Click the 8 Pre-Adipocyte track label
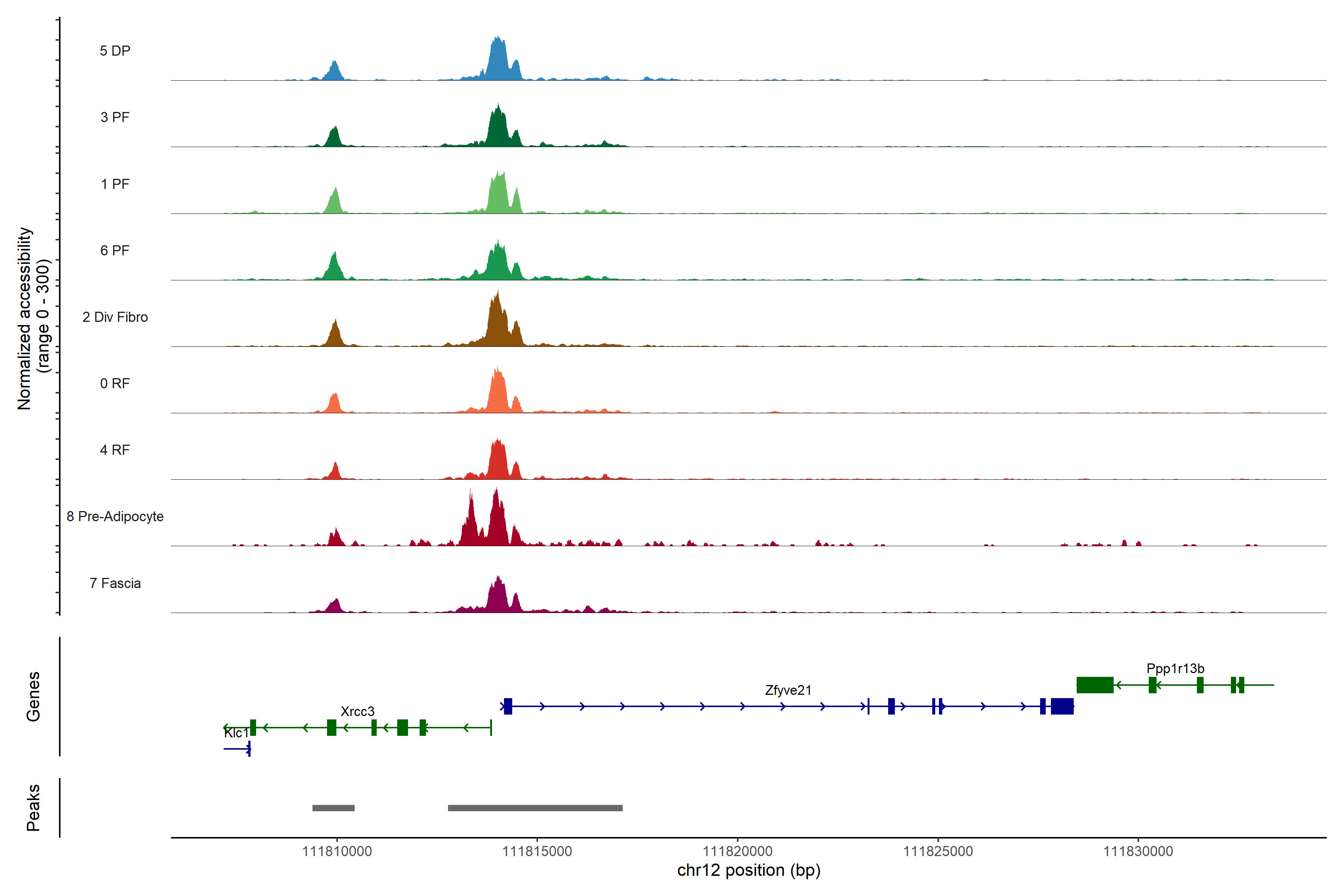 115,517
